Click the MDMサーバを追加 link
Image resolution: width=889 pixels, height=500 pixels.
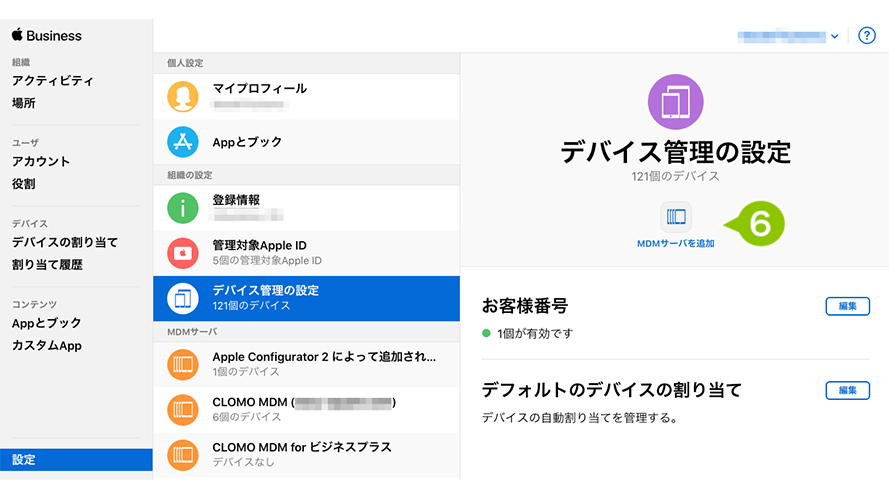click(x=676, y=244)
